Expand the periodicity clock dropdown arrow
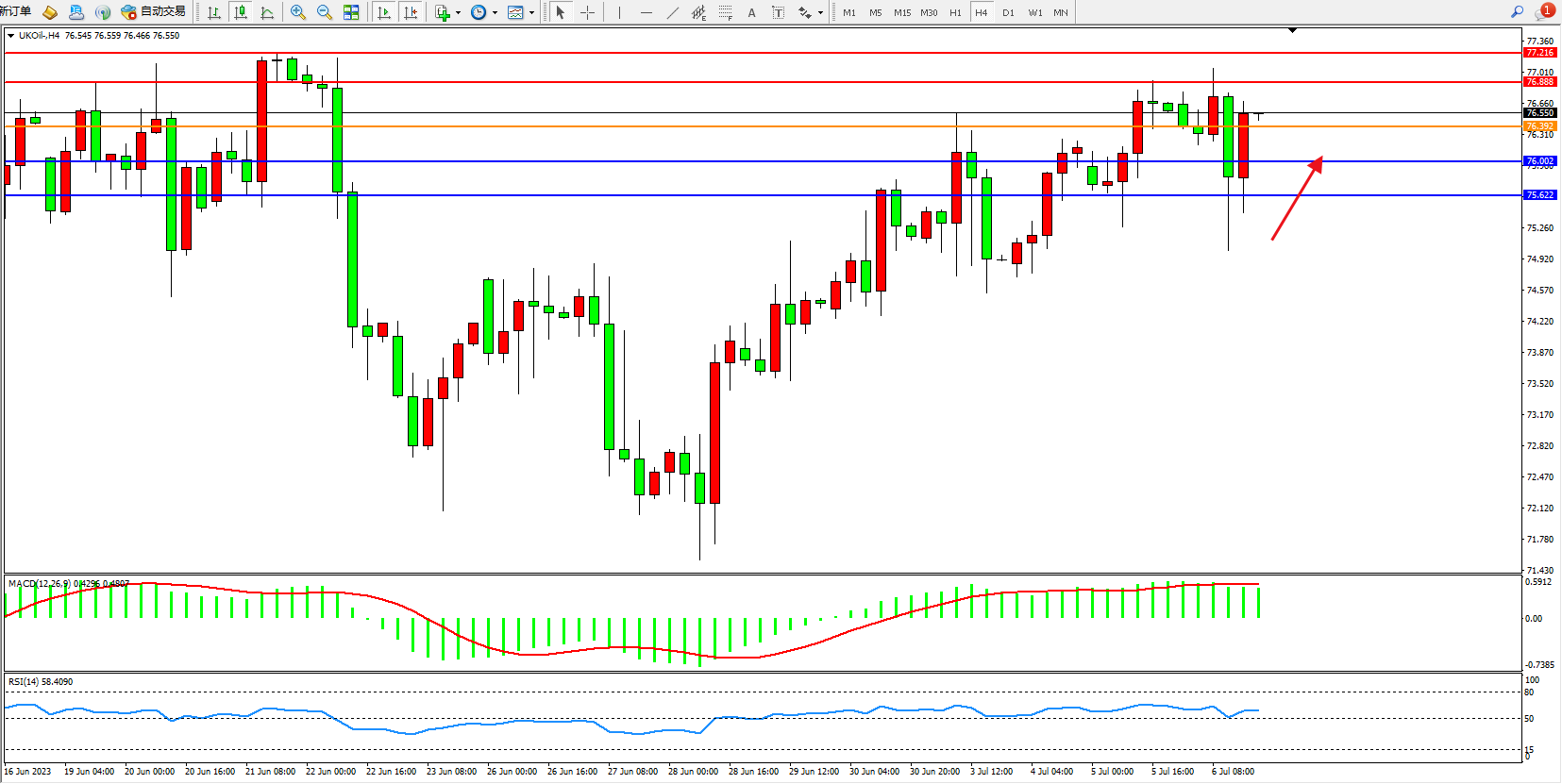1562x784 pixels. pos(495,13)
